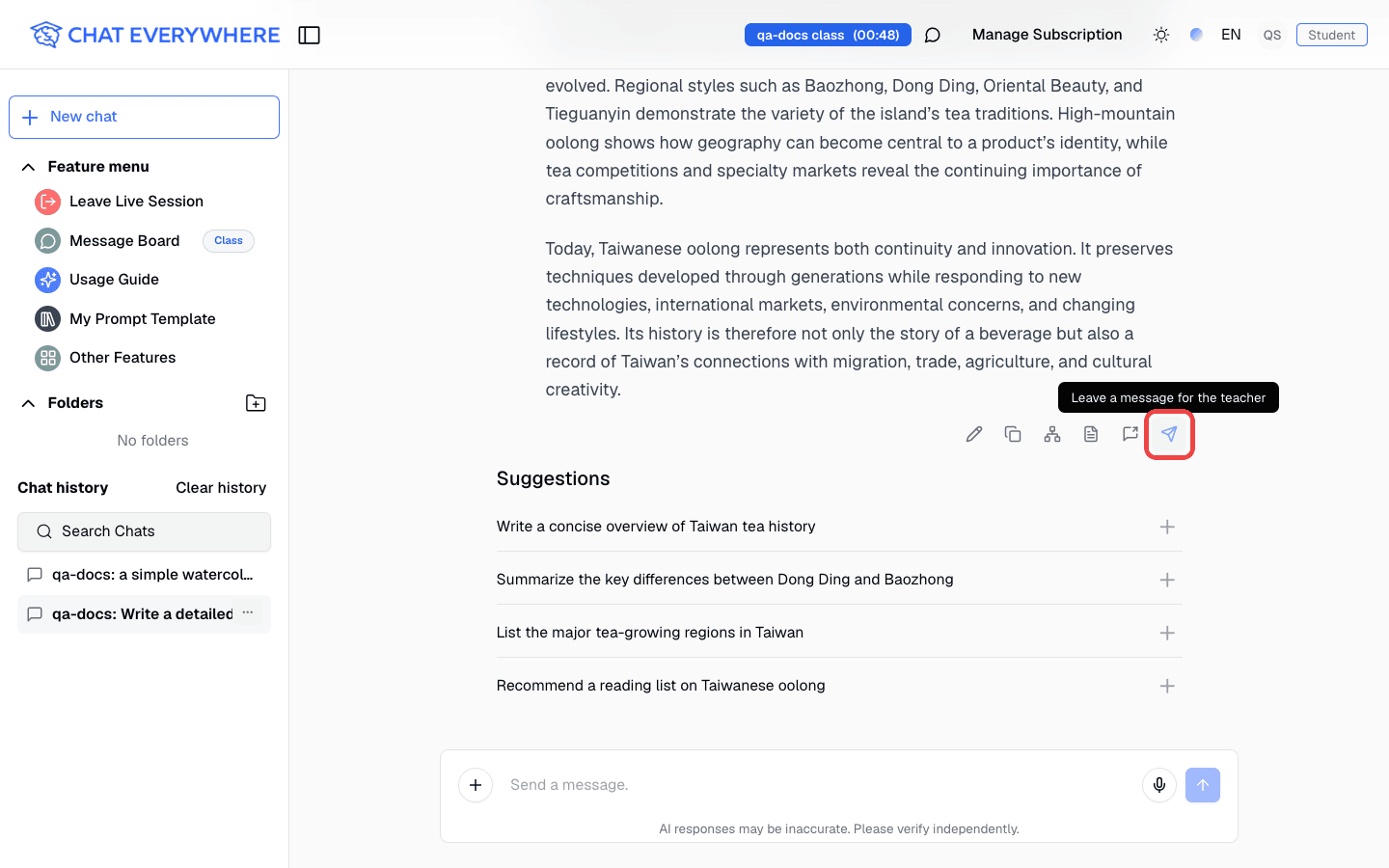1389x868 pixels.
Task: Open the EN language selector
Action: click(1231, 35)
